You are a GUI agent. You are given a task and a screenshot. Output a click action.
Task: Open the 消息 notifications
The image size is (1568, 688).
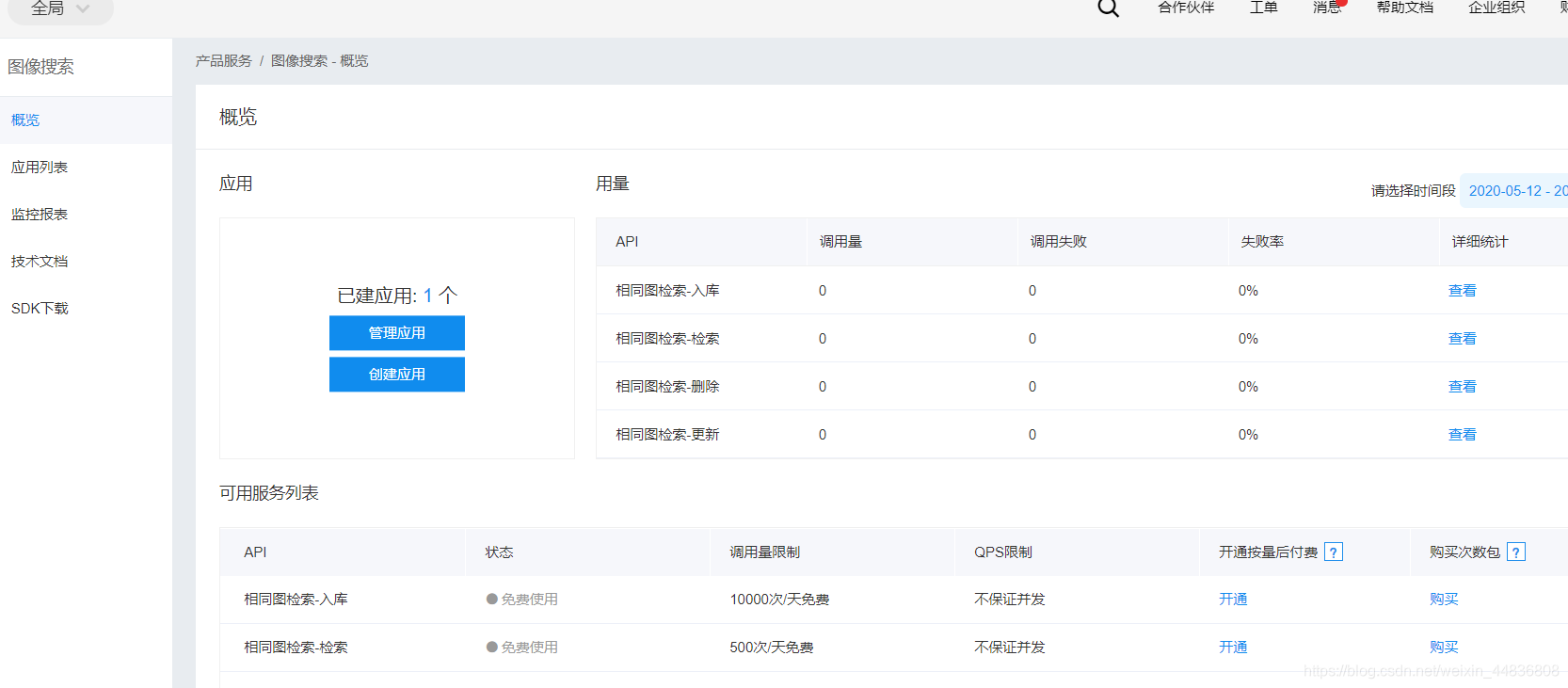(1327, 8)
